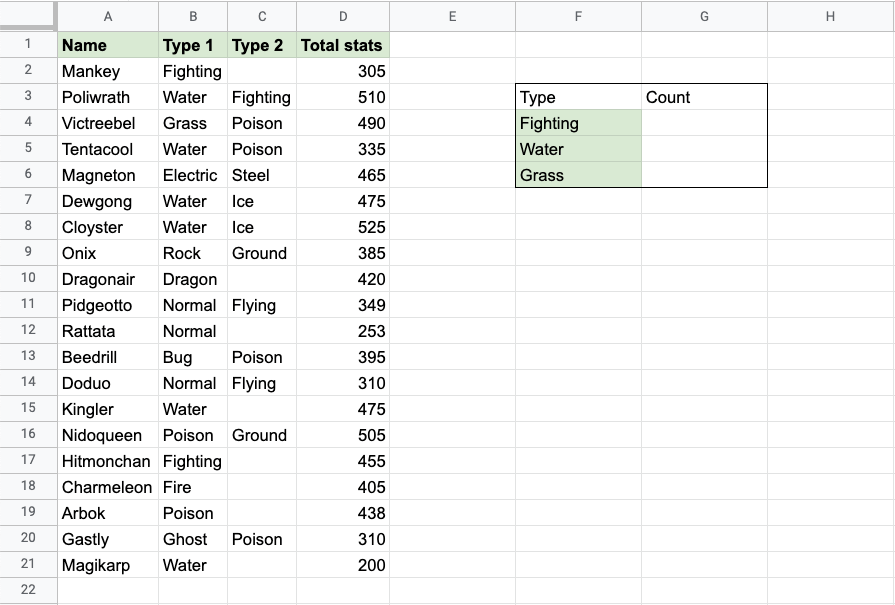
Task: Click the Total stats header cell
Action: pos(343,45)
